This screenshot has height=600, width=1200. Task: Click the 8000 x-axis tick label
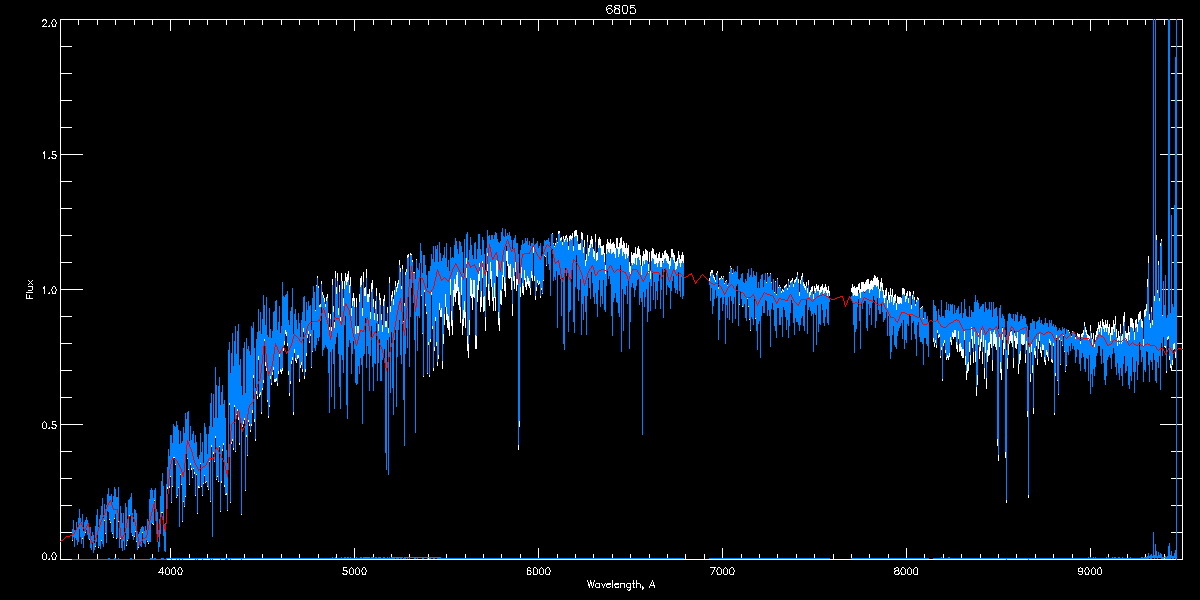pyautogui.click(x=906, y=572)
